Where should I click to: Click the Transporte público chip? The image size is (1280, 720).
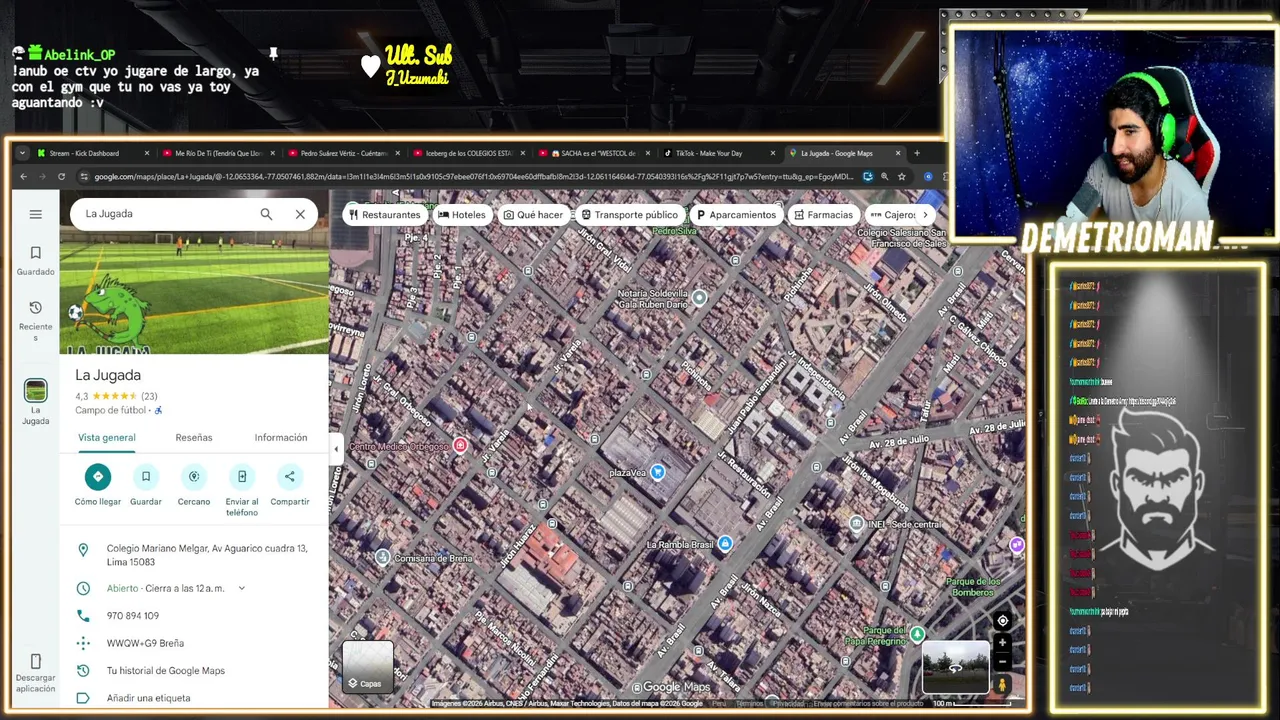pos(629,215)
